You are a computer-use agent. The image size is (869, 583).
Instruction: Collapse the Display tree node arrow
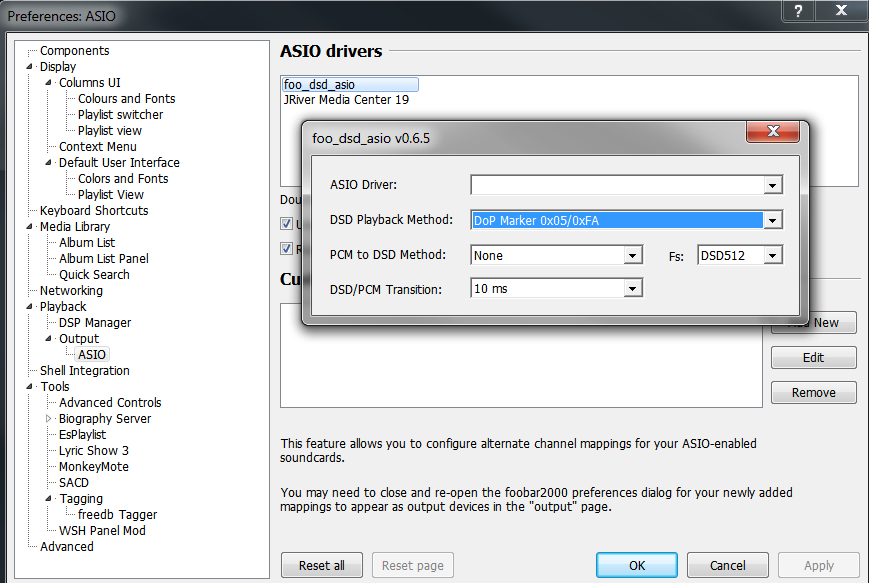click(x=29, y=67)
